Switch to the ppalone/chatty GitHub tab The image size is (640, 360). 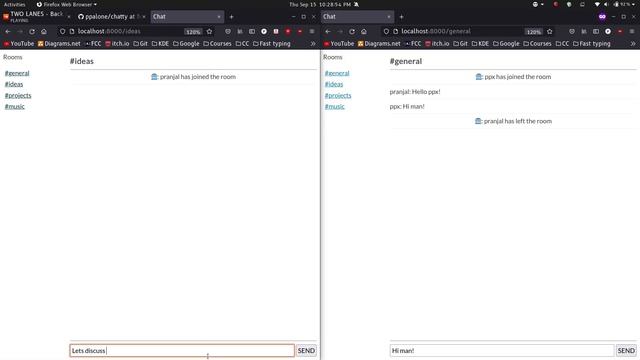(x=109, y=17)
